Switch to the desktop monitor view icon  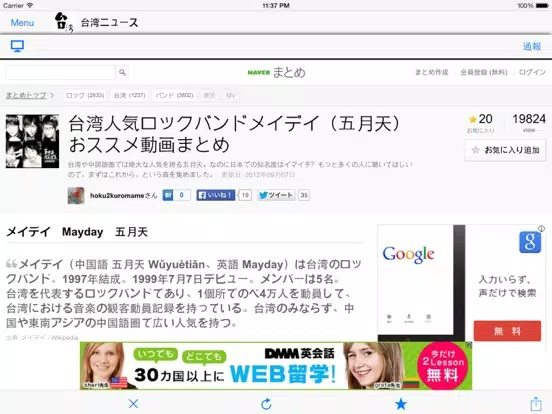[x=17, y=46]
